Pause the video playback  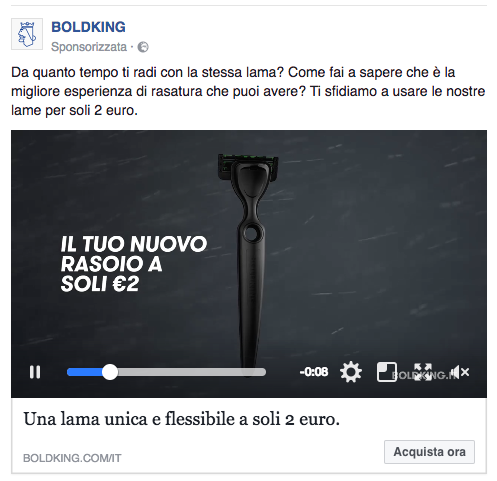click(35, 372)
